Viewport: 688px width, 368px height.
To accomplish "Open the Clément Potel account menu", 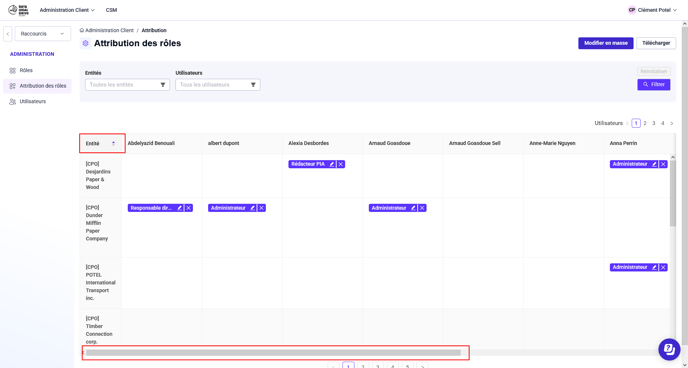I will tap(652, 10).
